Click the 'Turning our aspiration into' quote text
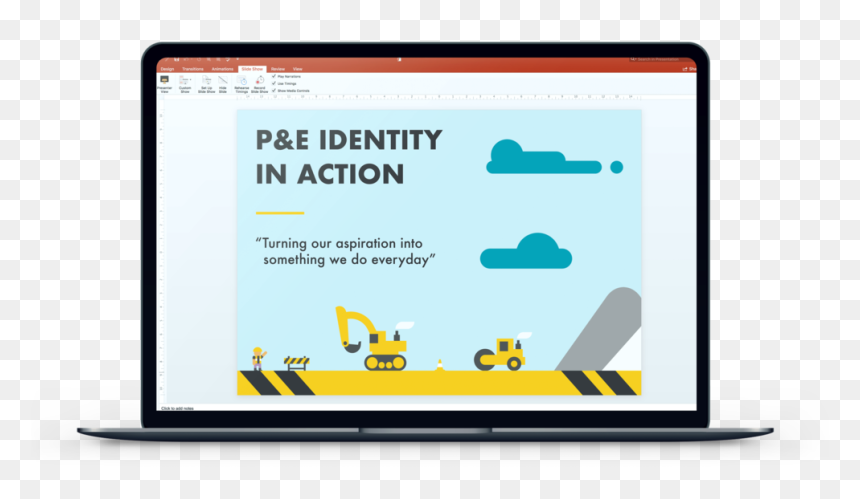This screenshot has width=860, height=499. [x=339, y=243]
